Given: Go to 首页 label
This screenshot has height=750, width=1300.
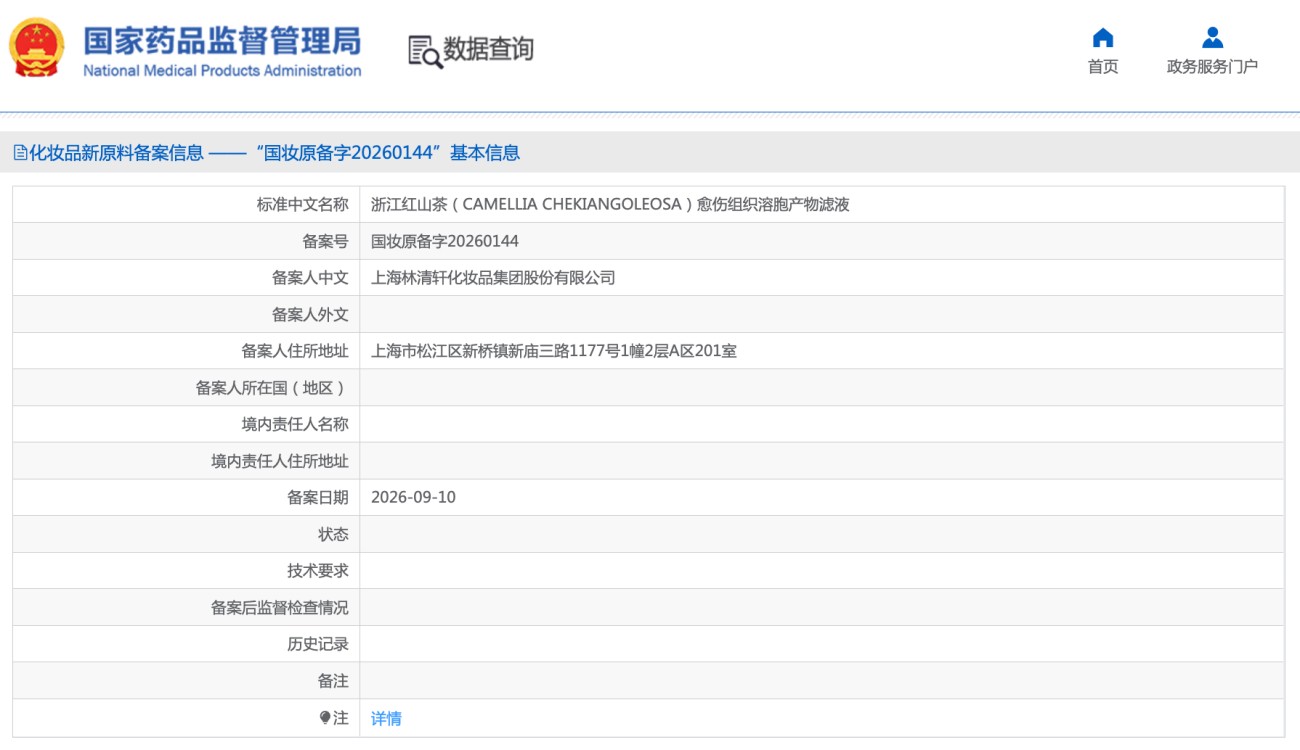Looking at the screenshot, I should [1103, 67].
